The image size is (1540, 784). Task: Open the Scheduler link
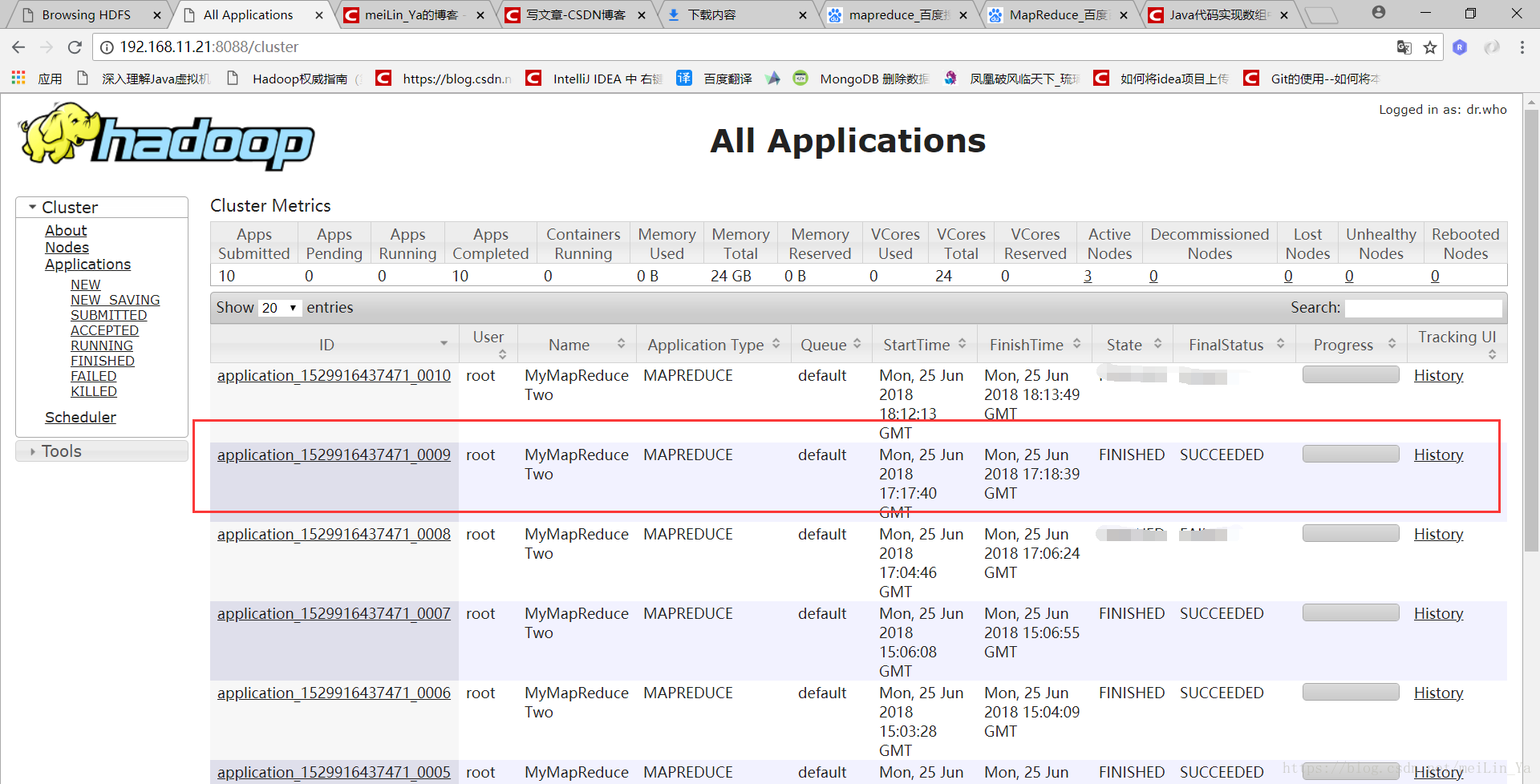(80, 417)
